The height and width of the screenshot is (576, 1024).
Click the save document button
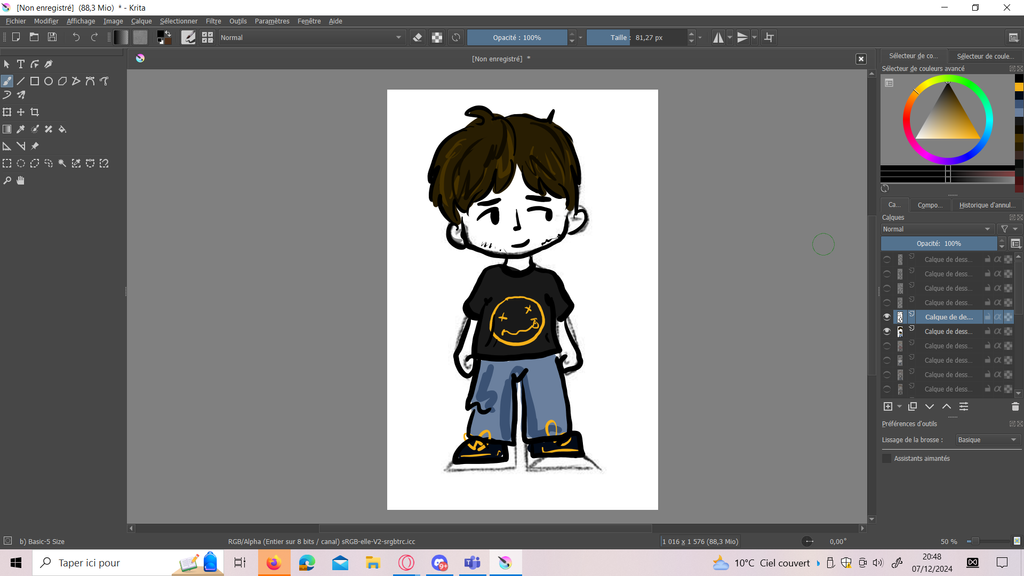pyautogui.click(x=52, y=37)
